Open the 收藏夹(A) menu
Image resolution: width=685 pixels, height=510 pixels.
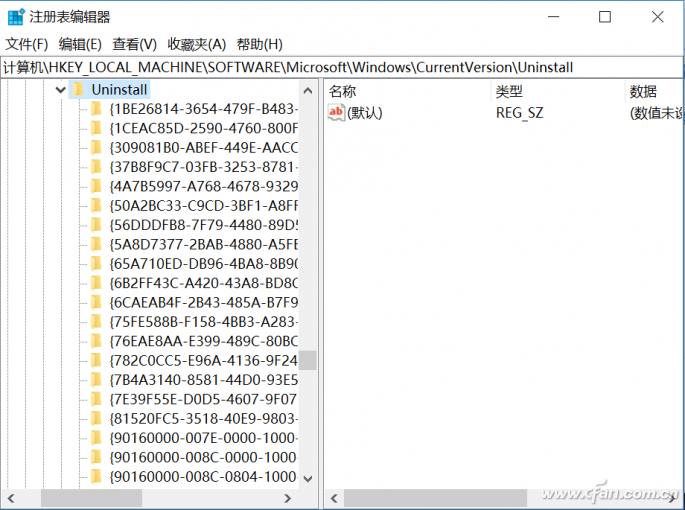197,44
